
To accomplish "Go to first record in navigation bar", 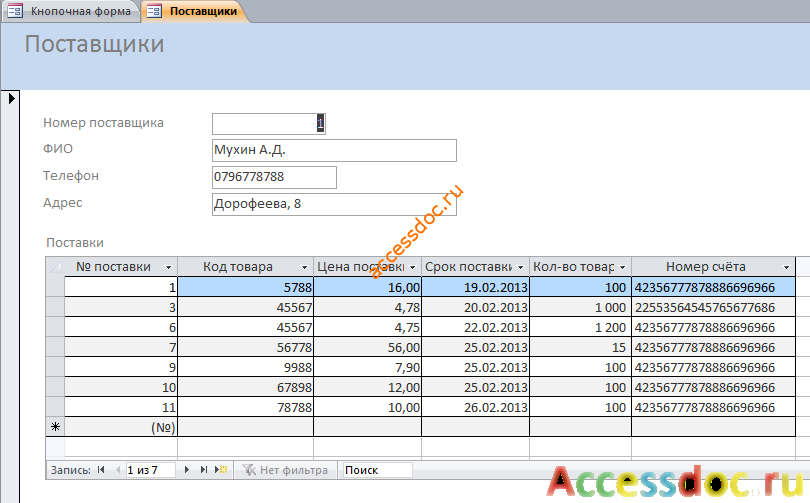I will tap(101, 469).
